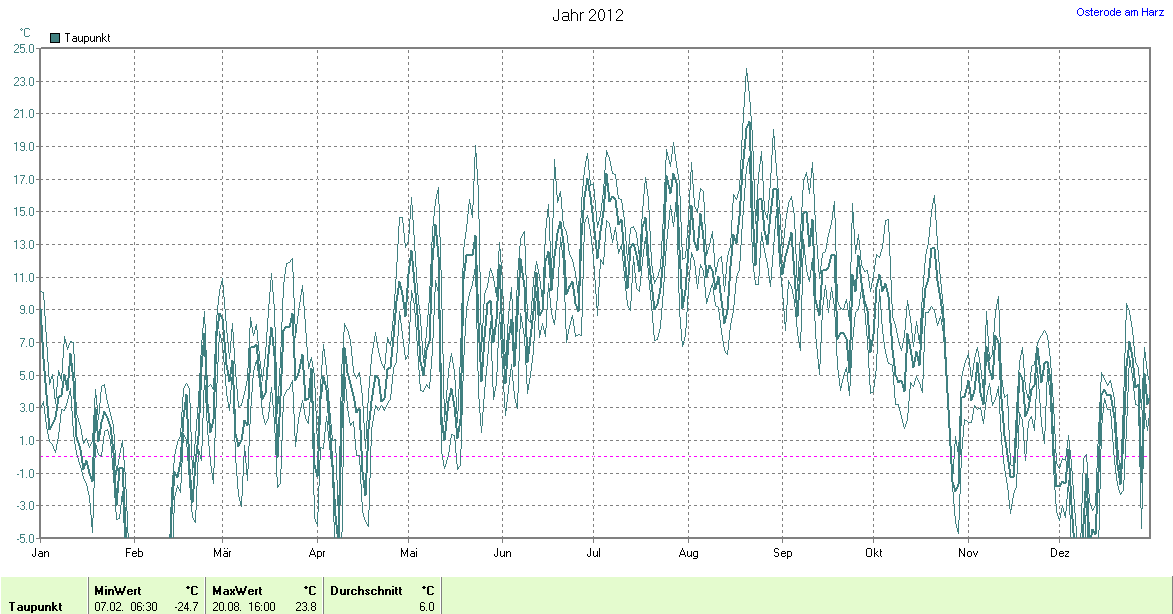Select the Taupunkt legend label
Viewport: 1173px width, 614px height.
click(87, 38)
